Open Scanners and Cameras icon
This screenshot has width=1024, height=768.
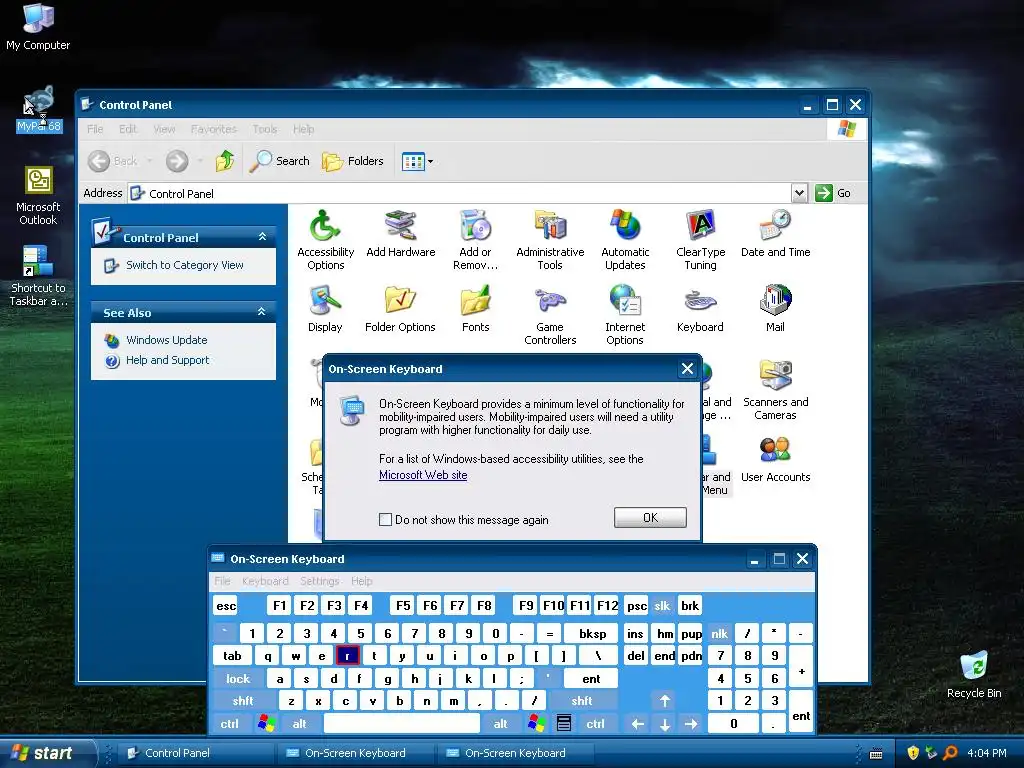pyautogui.click(x=775, y=390)
